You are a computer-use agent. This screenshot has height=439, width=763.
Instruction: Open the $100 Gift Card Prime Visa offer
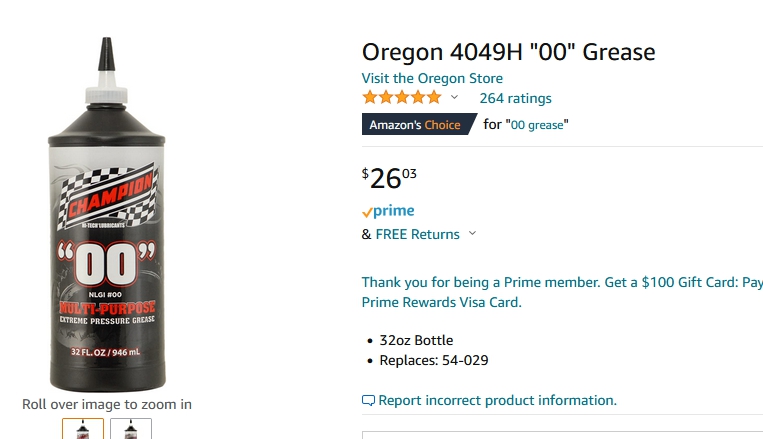[561, 292]
